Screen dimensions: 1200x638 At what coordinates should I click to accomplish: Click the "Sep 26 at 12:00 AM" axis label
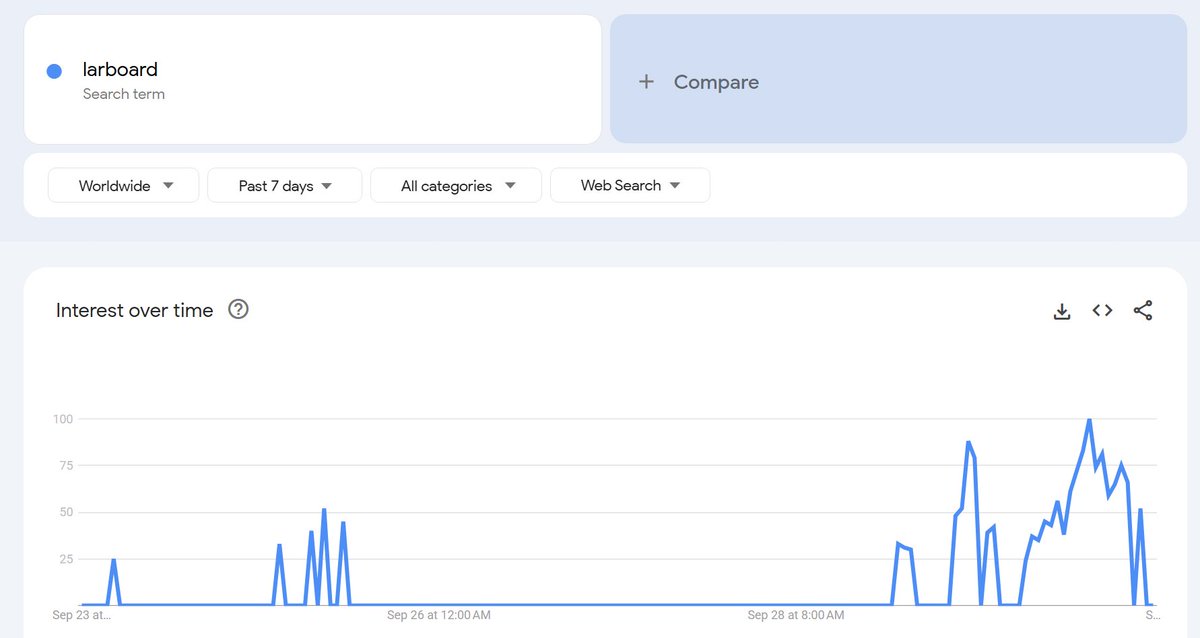coord(439,615)
